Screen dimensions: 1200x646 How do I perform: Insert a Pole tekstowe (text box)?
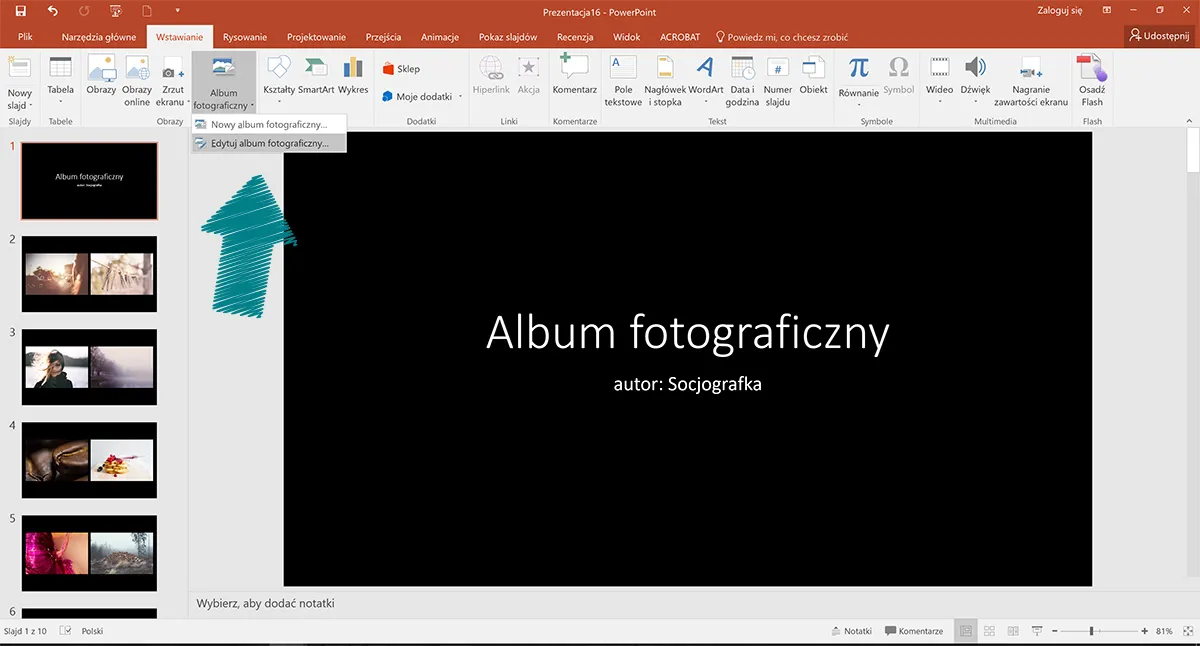pos(622,78)
